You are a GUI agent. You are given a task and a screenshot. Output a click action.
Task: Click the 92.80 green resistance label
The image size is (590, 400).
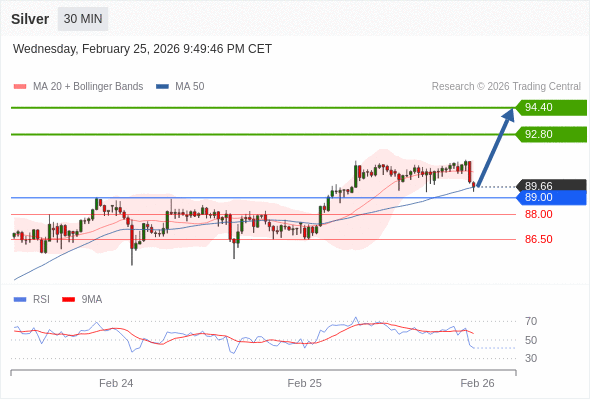point(551,134)
